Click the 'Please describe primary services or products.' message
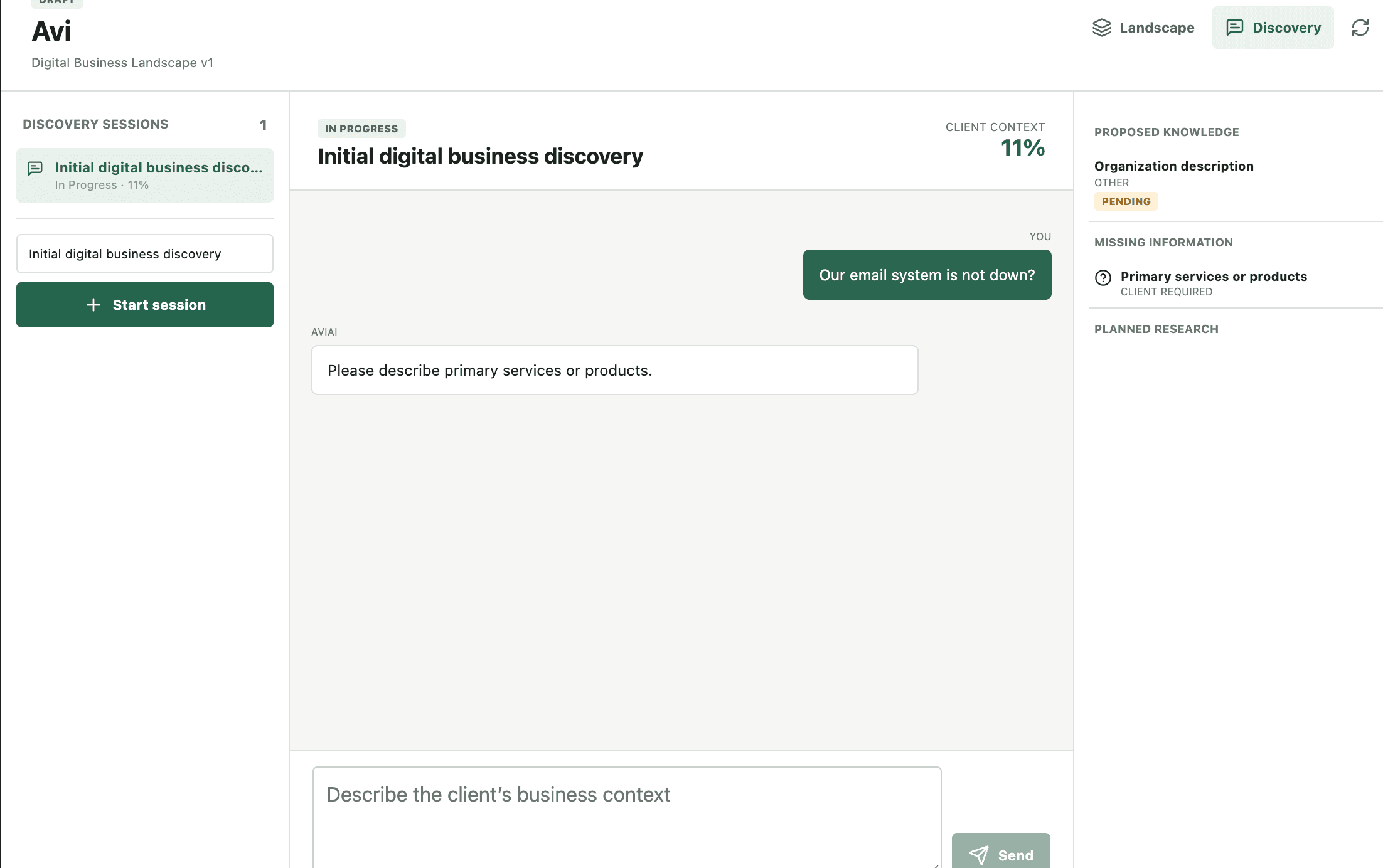The width and height of the screenshot is (1383, 868). point(614,370)
